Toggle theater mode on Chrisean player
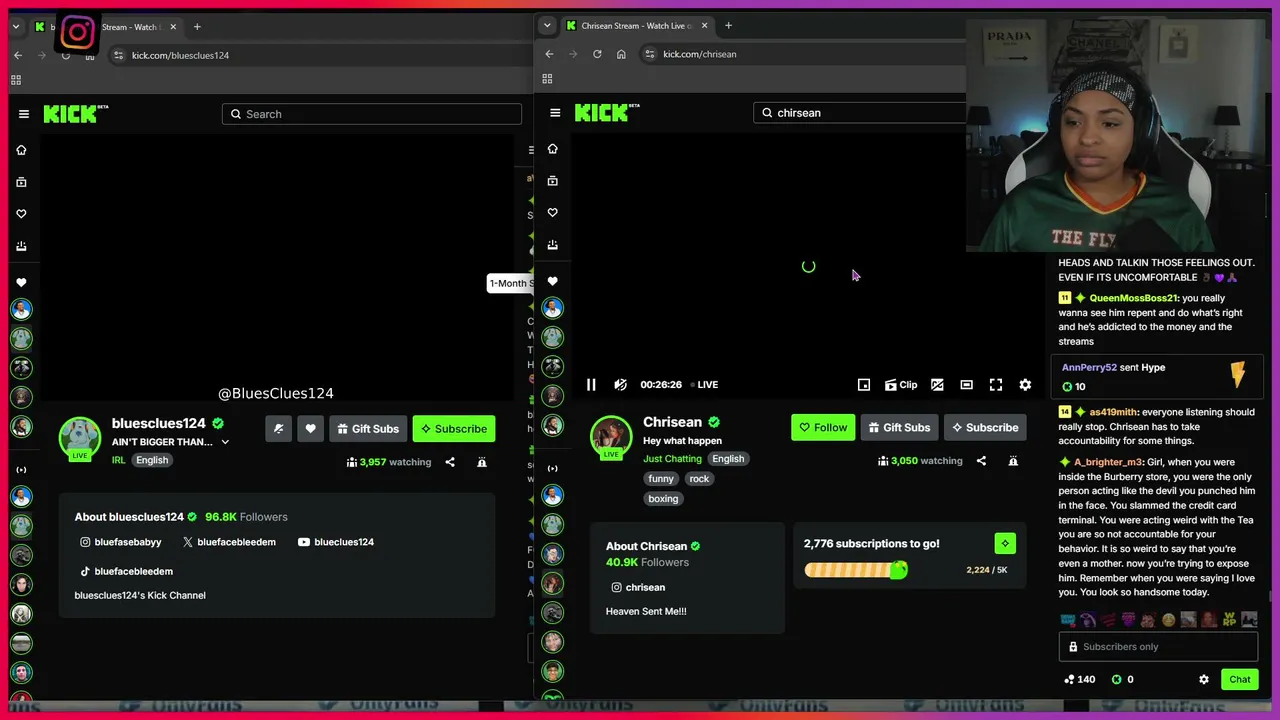1280x720 pixels. pos(966,385)
